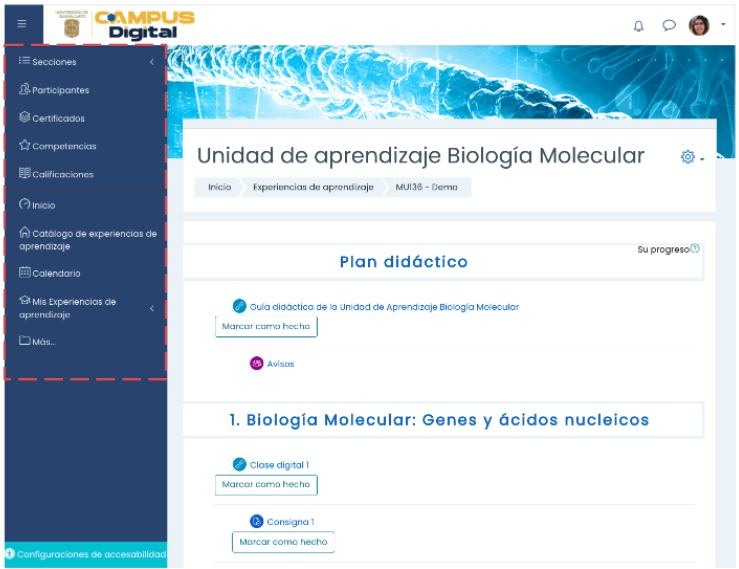
Task: Click the Su progreso label
Action: [663, 249]
